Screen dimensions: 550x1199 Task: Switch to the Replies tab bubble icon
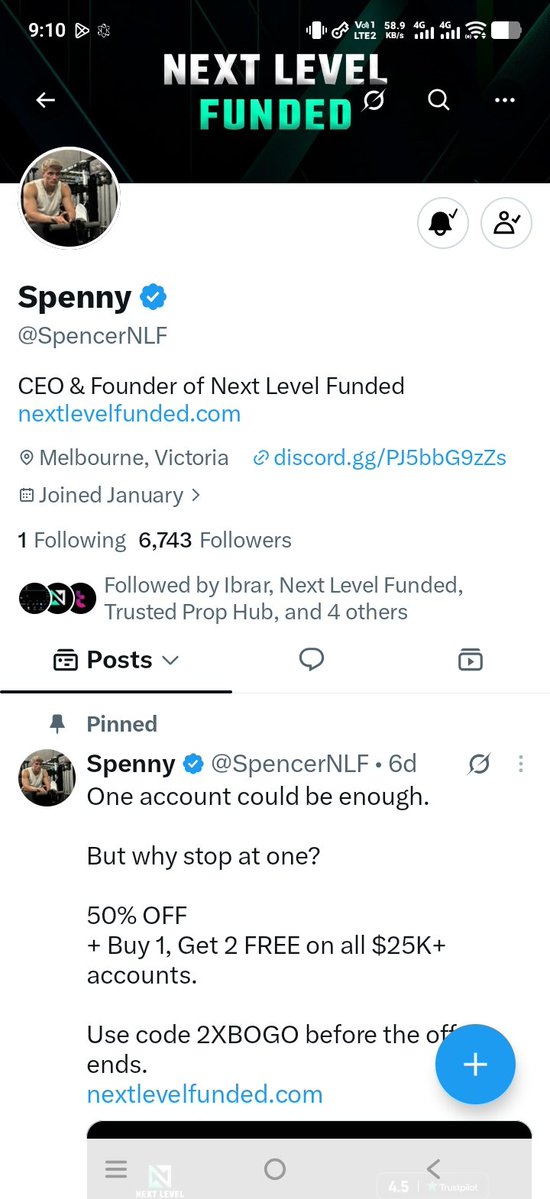(x=311, y=659)
